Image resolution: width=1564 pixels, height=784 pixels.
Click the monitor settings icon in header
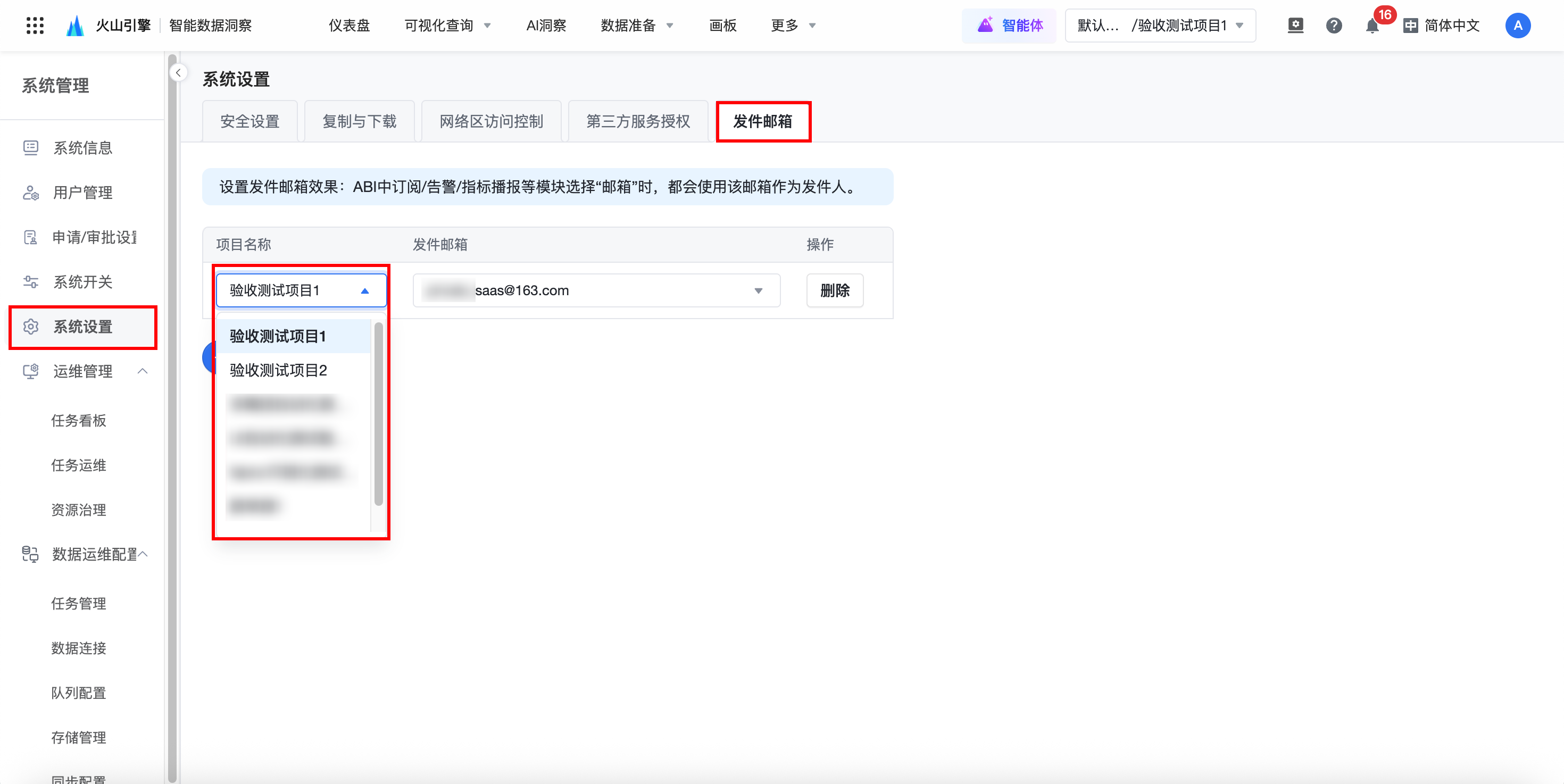1295,26
